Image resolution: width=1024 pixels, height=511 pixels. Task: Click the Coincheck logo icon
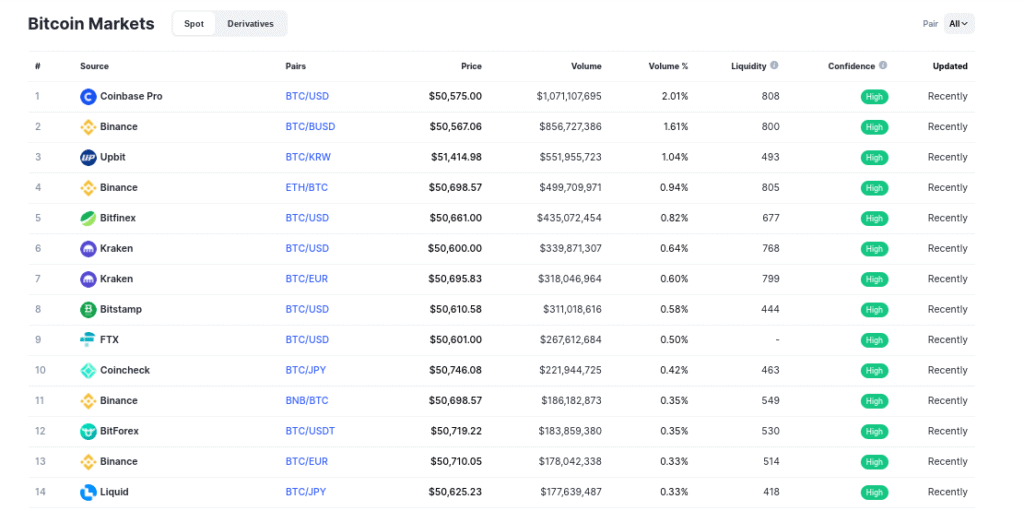(x=88, y=371)
